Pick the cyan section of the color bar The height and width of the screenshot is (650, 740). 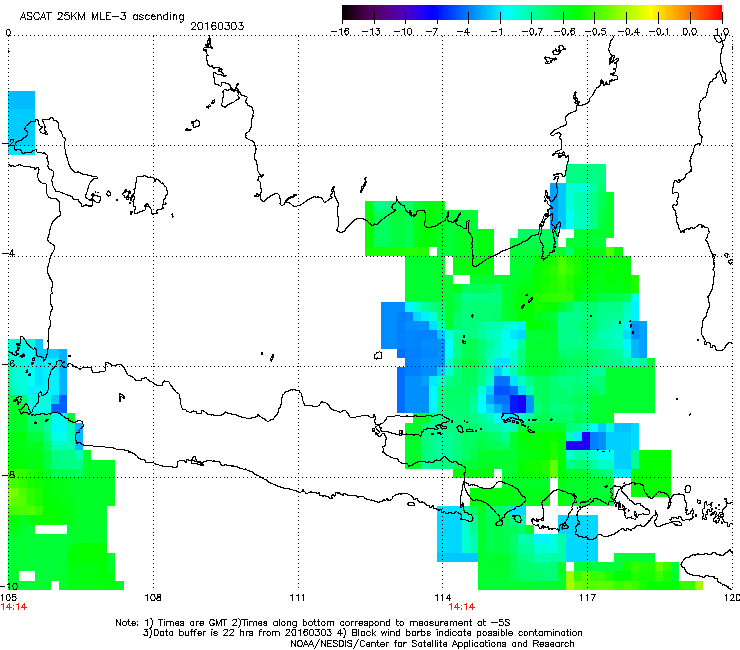pyautogui.click(x=507, y=12)
